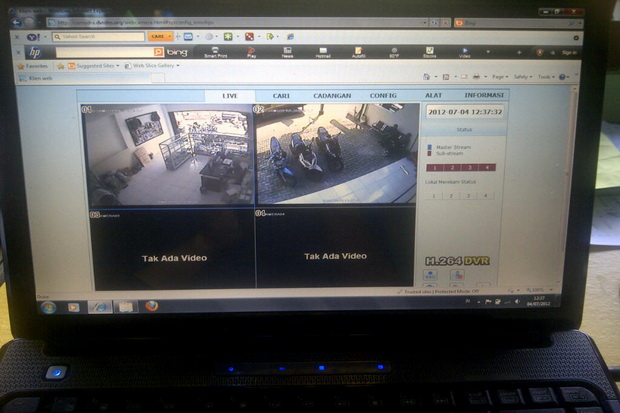The width and height of the screenshot is (620, 413).
Task: Click the Status panel header
Action: coord(464,130)
